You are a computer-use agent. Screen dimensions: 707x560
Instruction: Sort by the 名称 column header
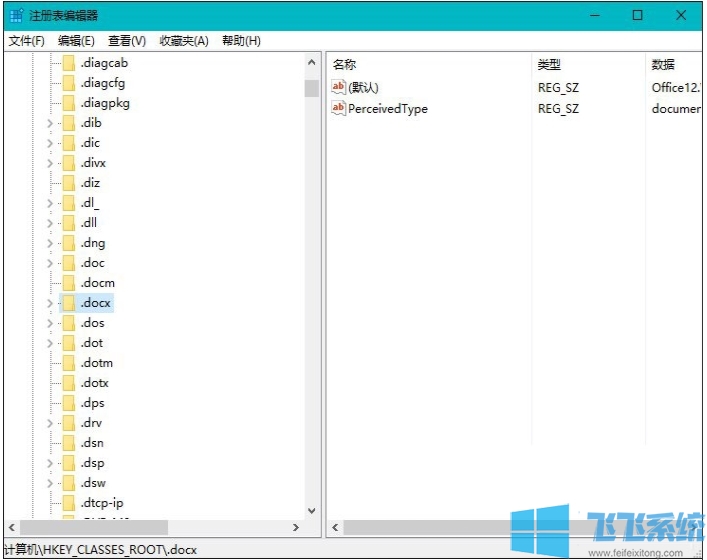(345, 64)
